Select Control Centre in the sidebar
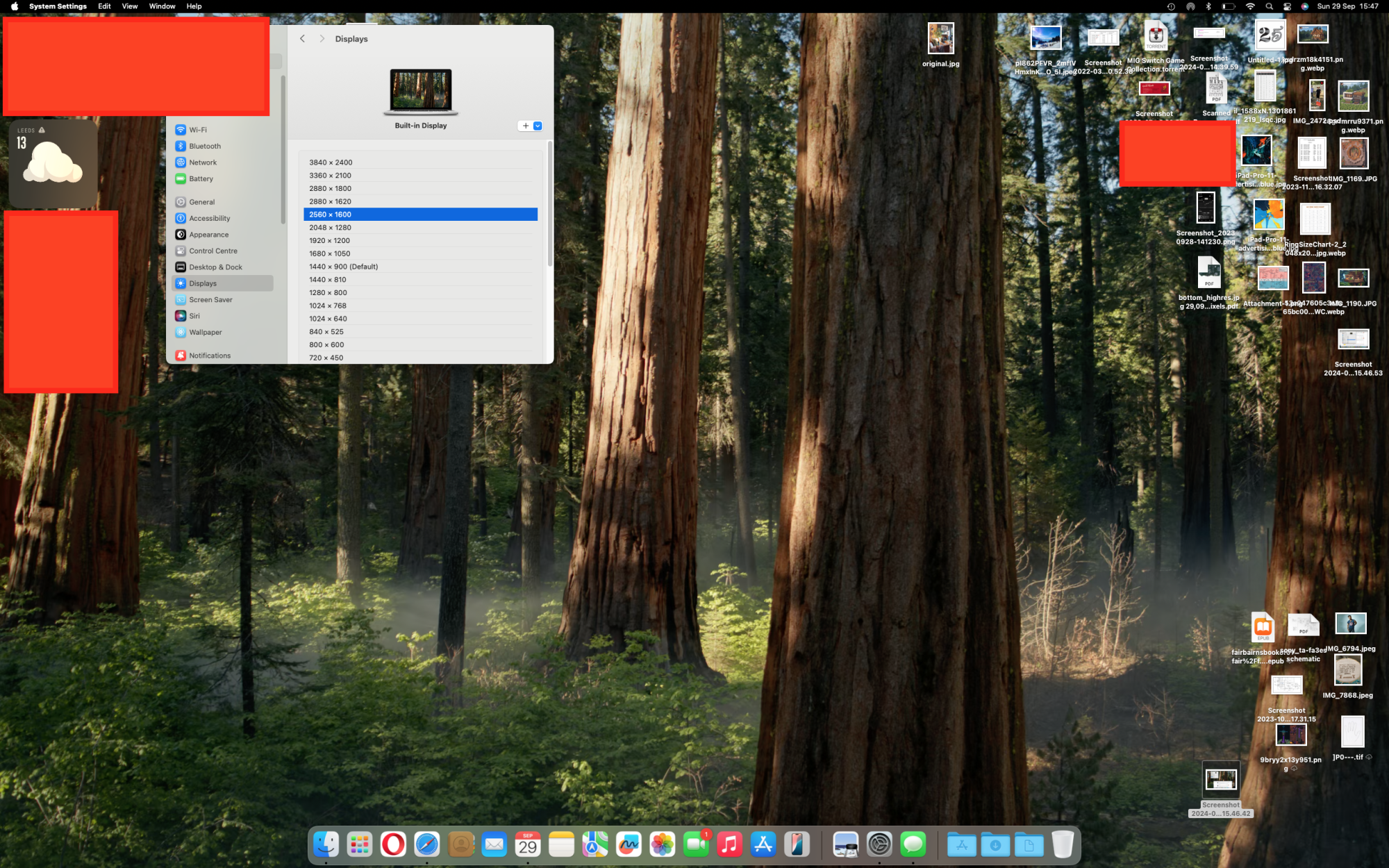The image size is (1389, 868). pos(213,251)
